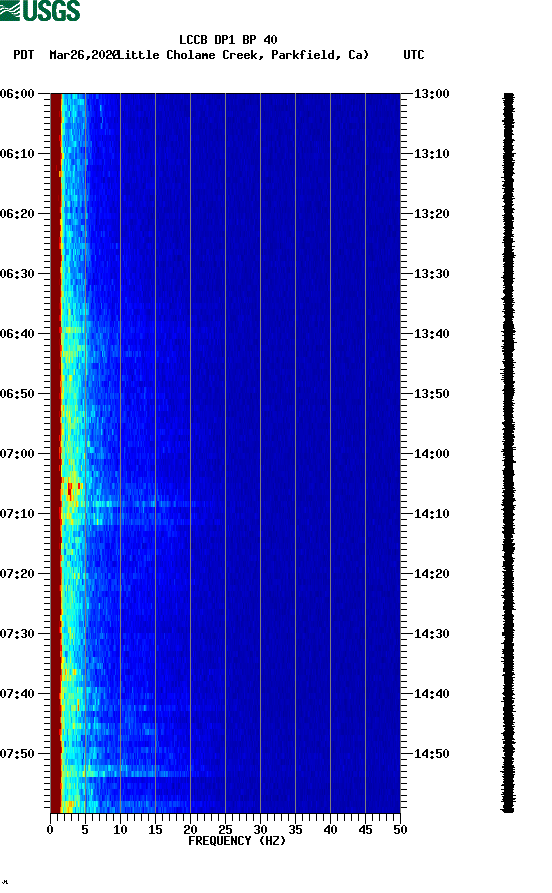This screenshot has height=893, width=552.
Task: Click the 13:00 UTC time label
Action: 431,93
